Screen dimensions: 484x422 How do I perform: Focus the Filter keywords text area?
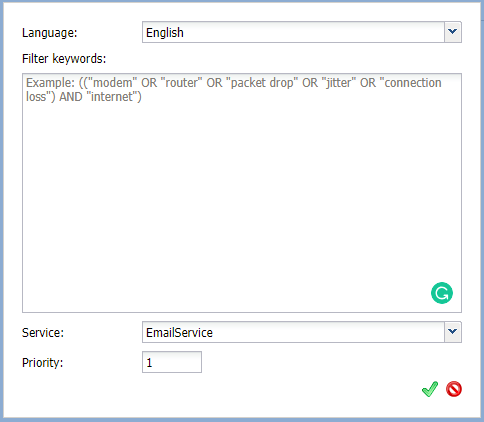click(x=242, y=193)
